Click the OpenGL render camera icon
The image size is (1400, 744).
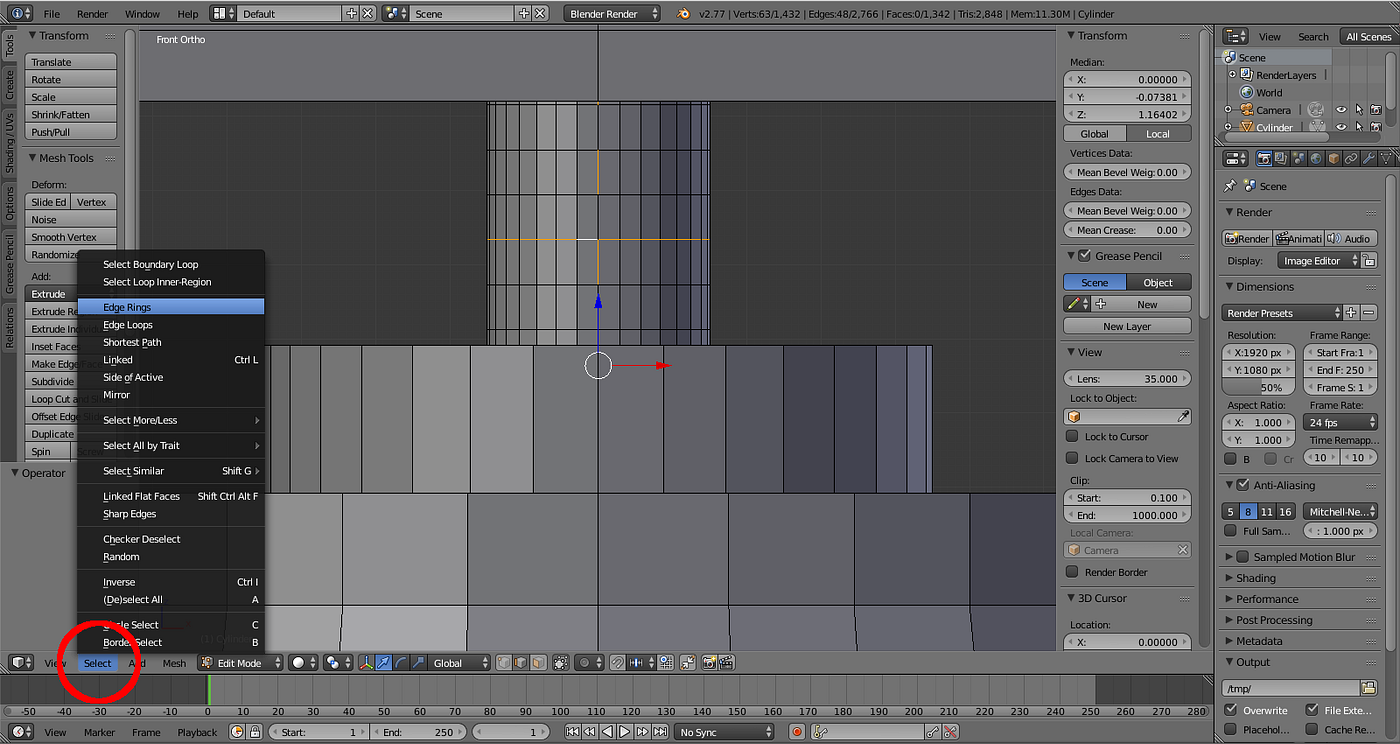pos(709,663)
